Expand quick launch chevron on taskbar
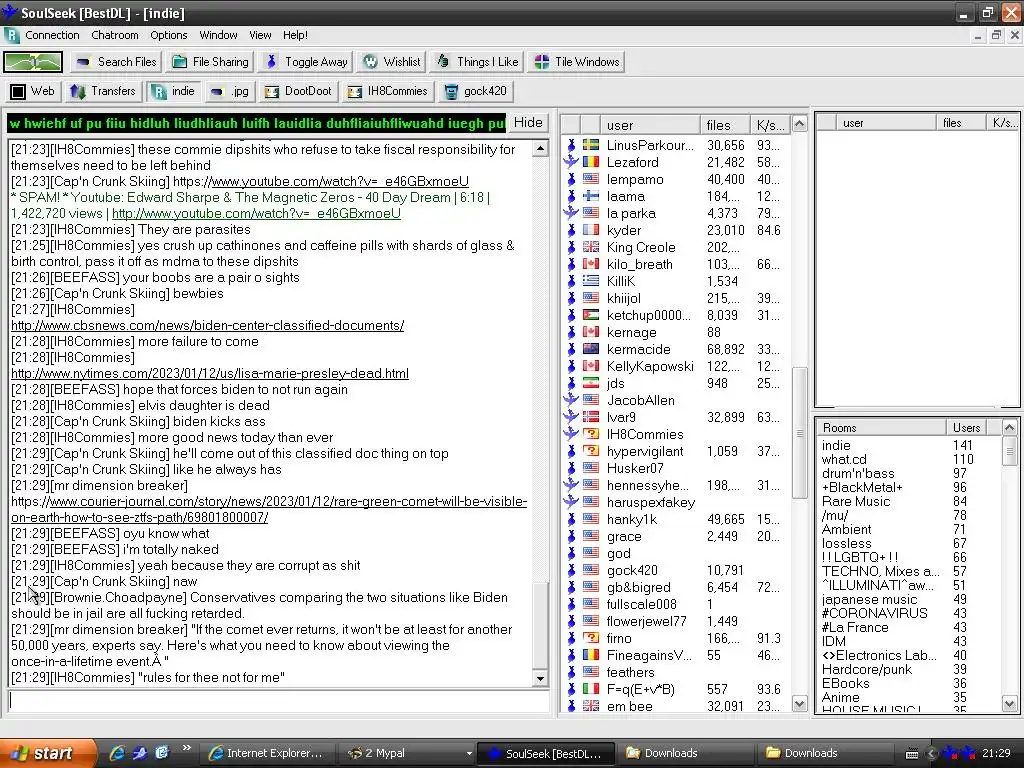This screenshot has height=768, width=1024. (186, 748)
